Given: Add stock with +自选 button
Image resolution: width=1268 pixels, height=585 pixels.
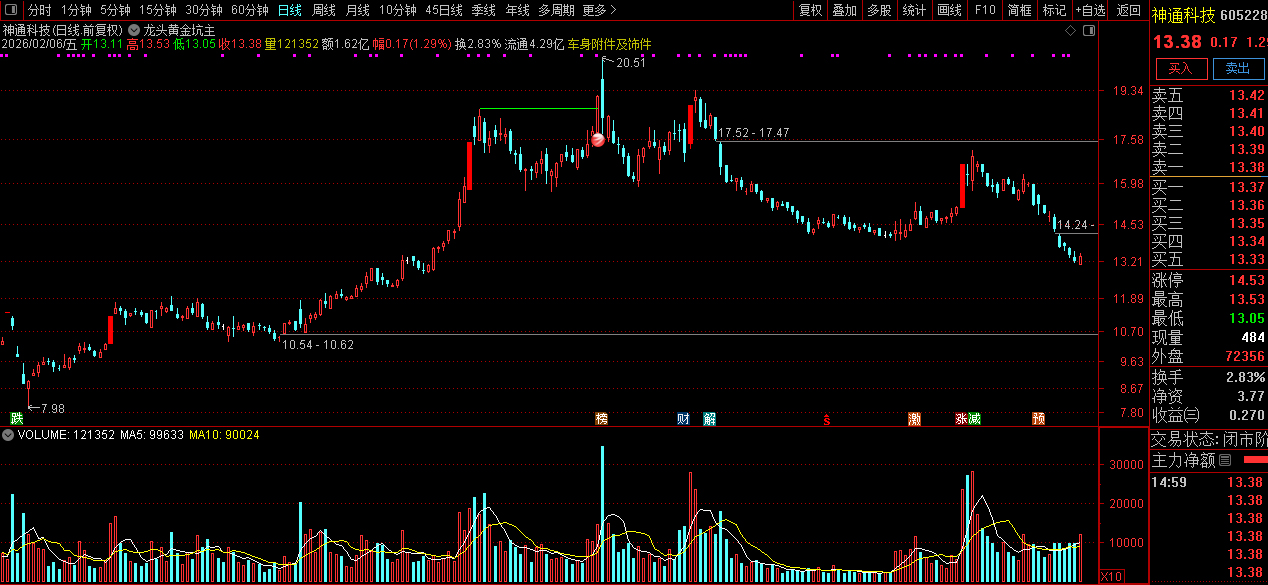Looking at the screenshot, I should [1091, 10].
